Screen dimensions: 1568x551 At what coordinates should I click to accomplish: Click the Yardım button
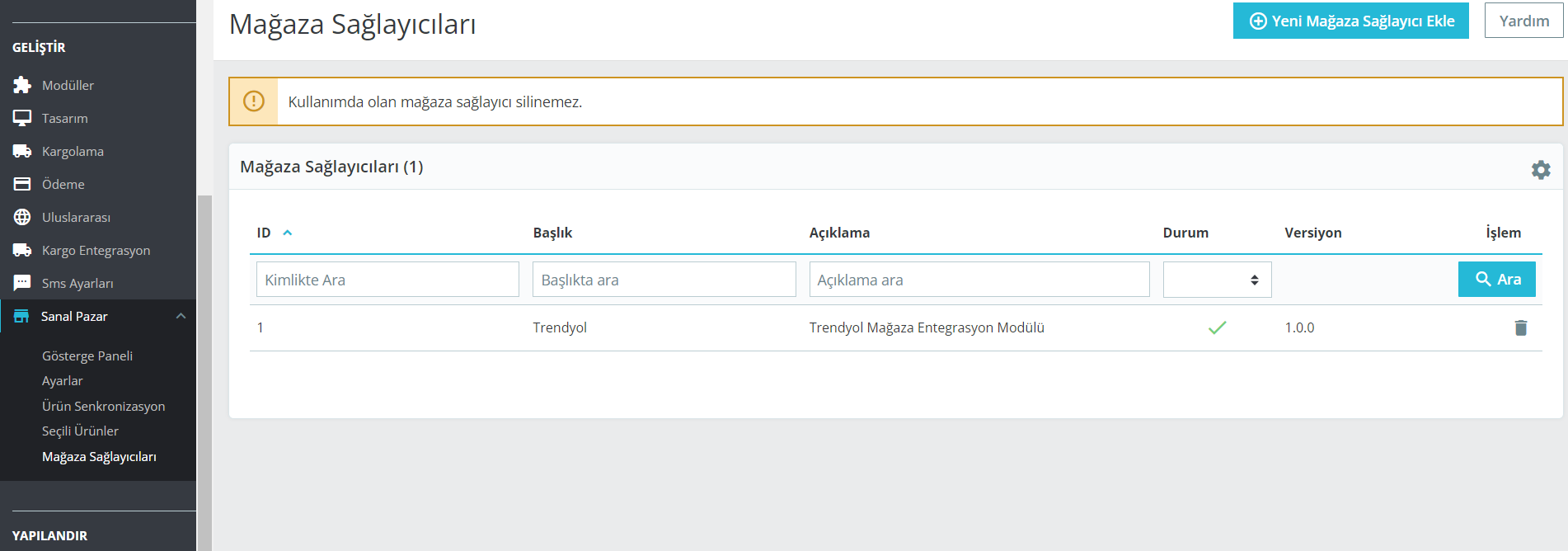click(1523, 21)
